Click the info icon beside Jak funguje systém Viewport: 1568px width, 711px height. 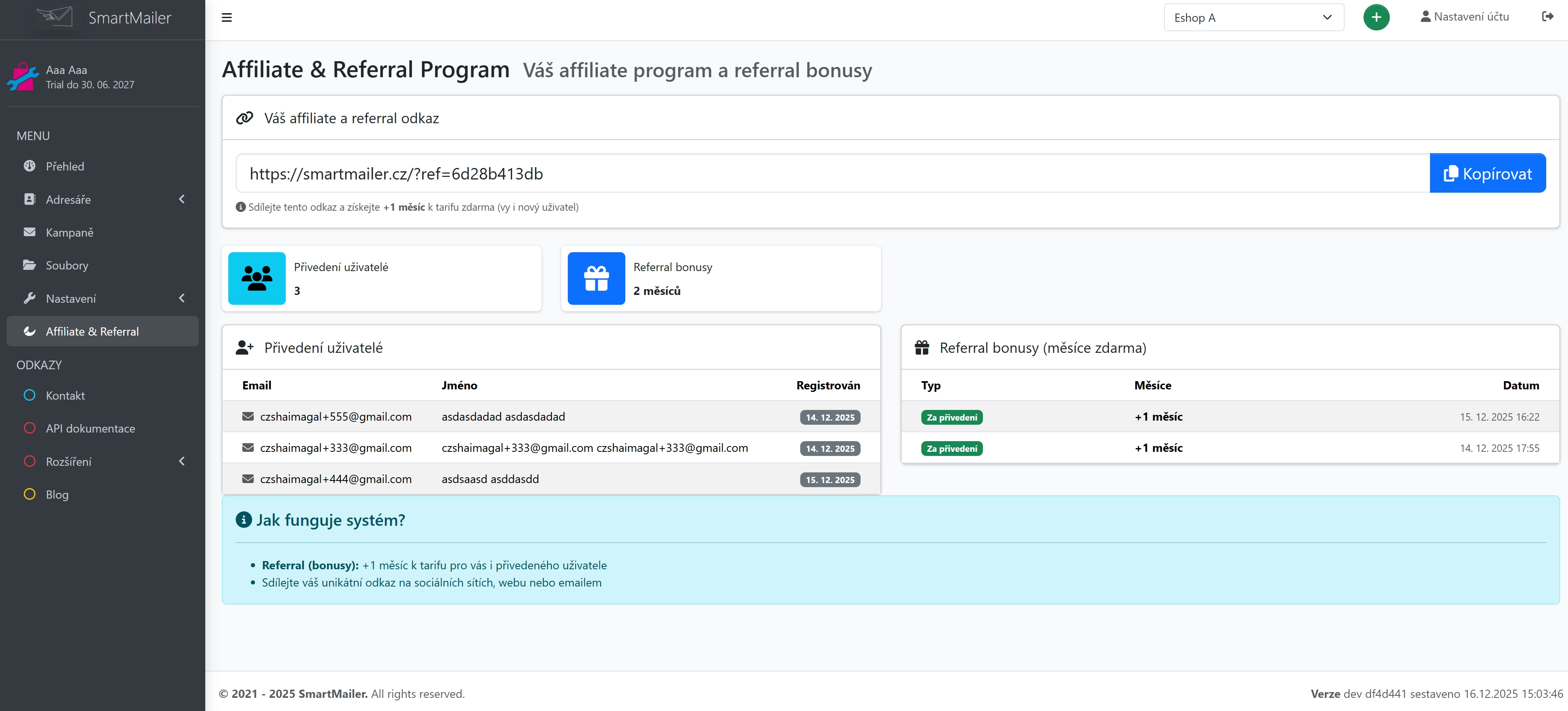243,520
